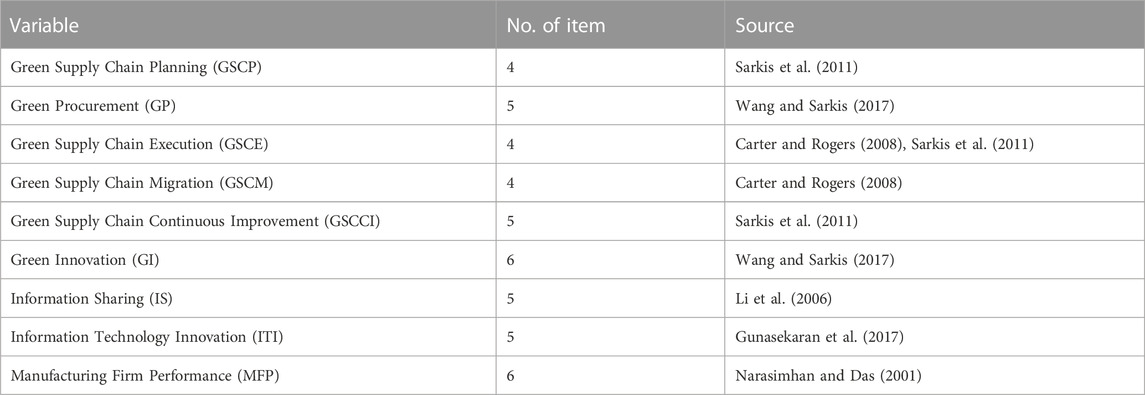1145x395 pixels.
Task: Click the item count 6 for Green Innovation
Action: pos(510,260)
